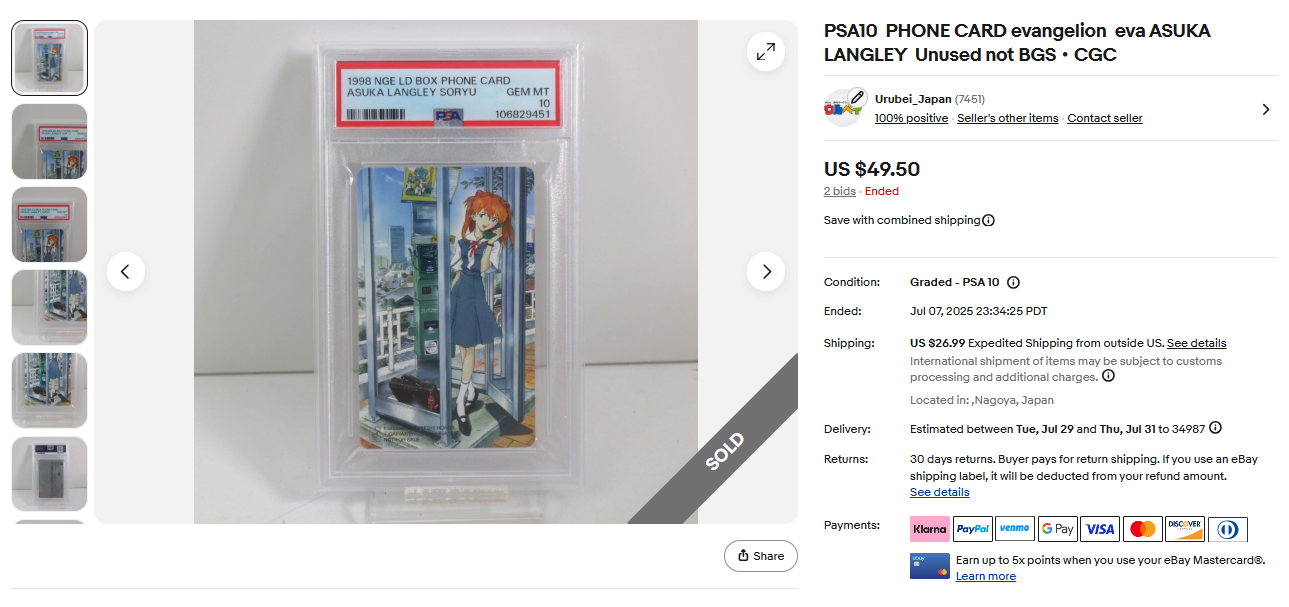Image resolution: width=1289 pixels, height=607 pixels.
Task: Expand seller details with the right chevron
Action: pos(1266,109)
